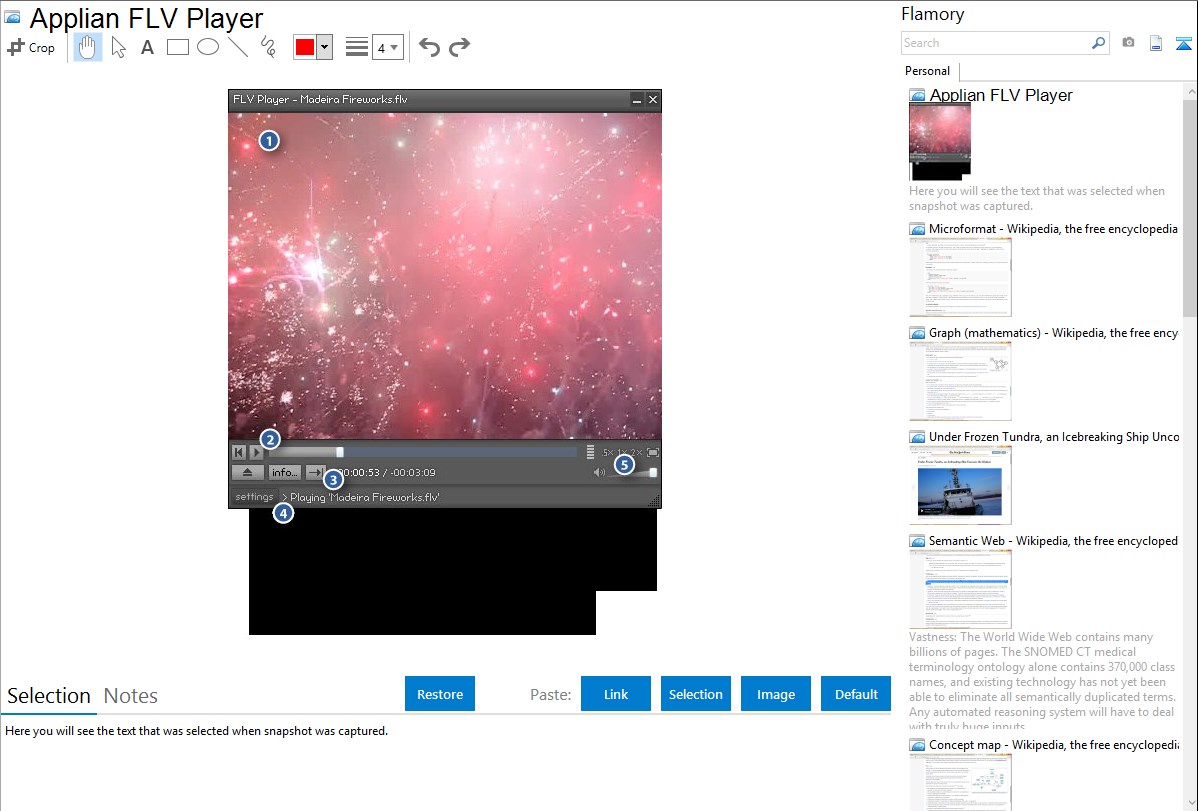Click the line thickness icon
The image size is (1198, 811).
point(357,47)
